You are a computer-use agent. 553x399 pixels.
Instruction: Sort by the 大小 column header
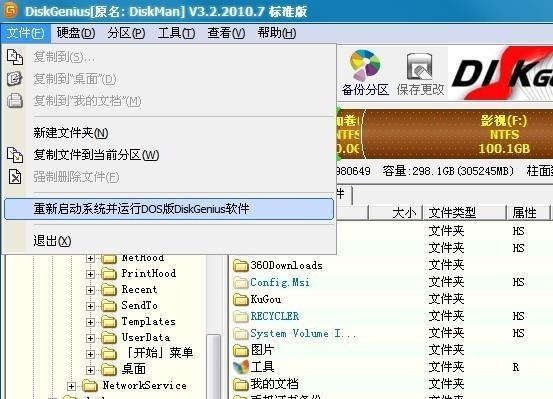point(395,213)
